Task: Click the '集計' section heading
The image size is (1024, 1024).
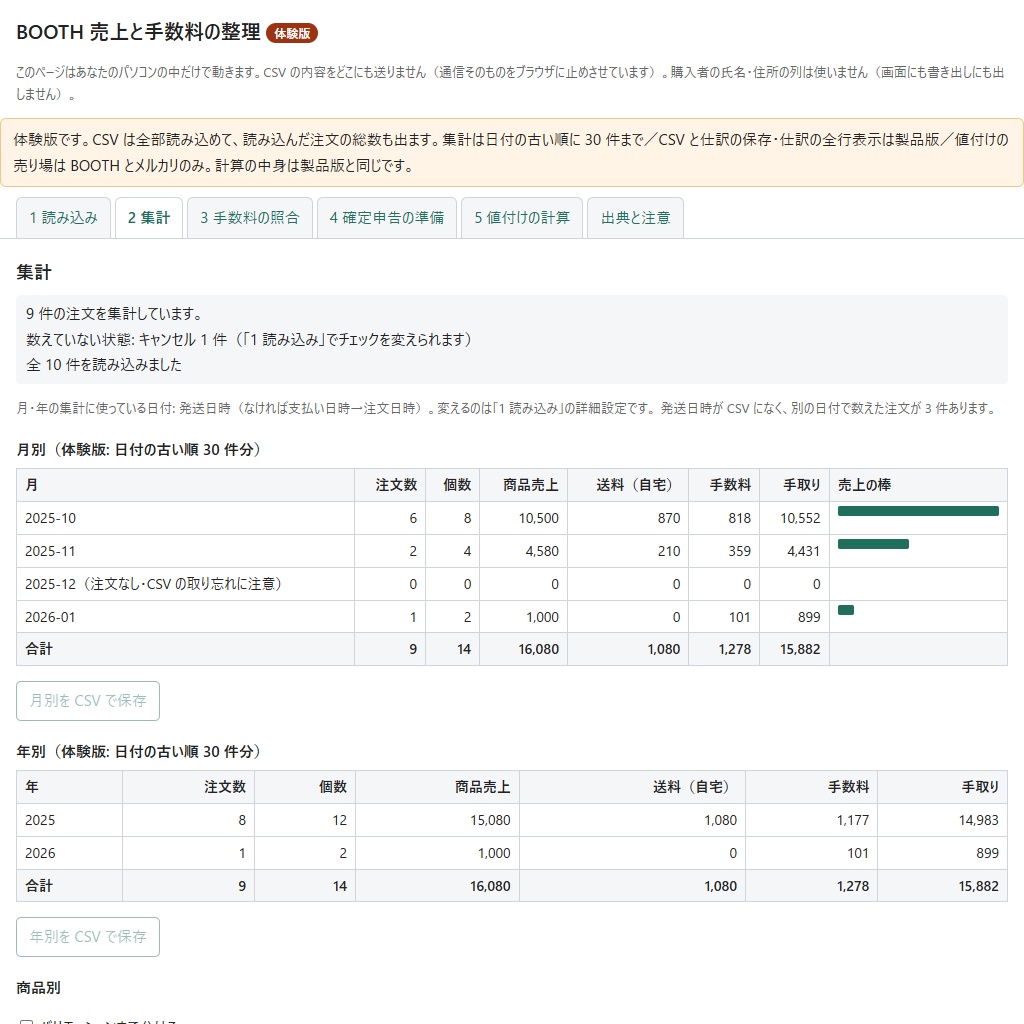Action: (34, 272)
